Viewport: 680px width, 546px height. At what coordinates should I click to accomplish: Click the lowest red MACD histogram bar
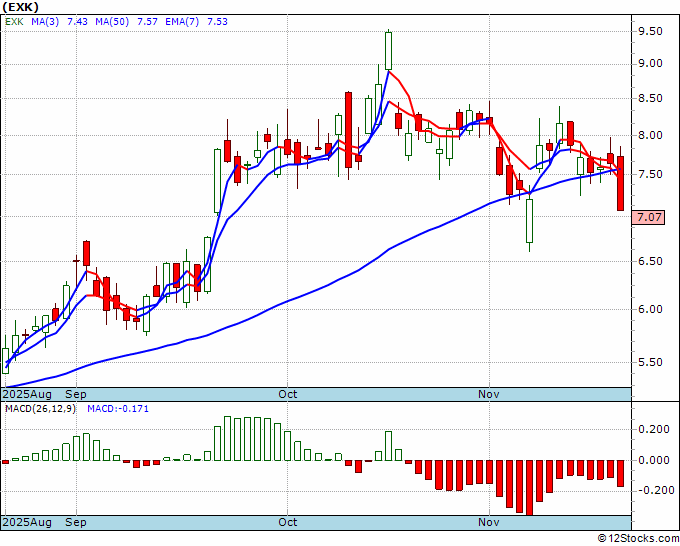click(x=530, y=488)
